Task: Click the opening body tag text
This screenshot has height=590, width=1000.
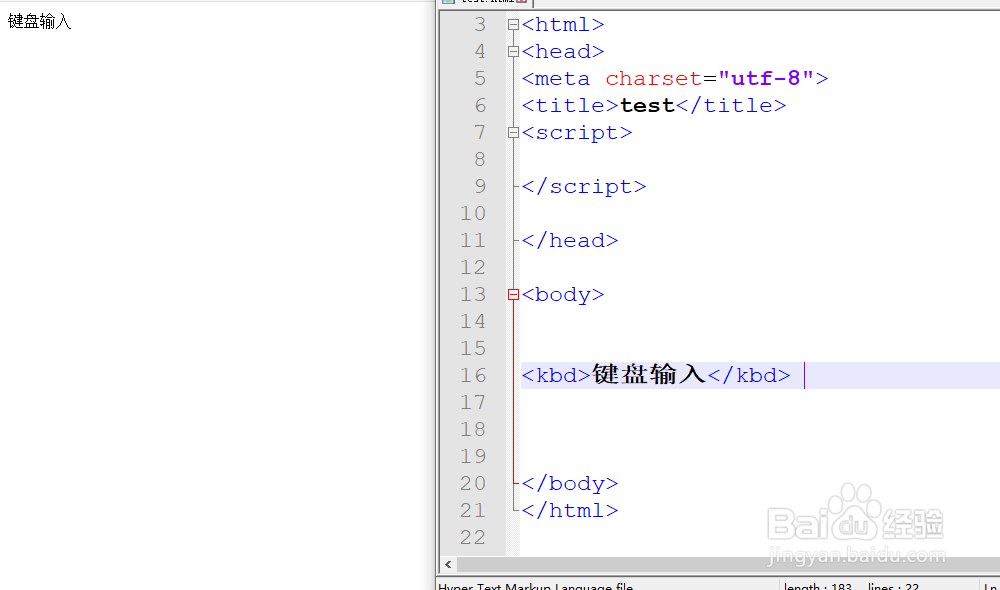Action: point(562,295)
